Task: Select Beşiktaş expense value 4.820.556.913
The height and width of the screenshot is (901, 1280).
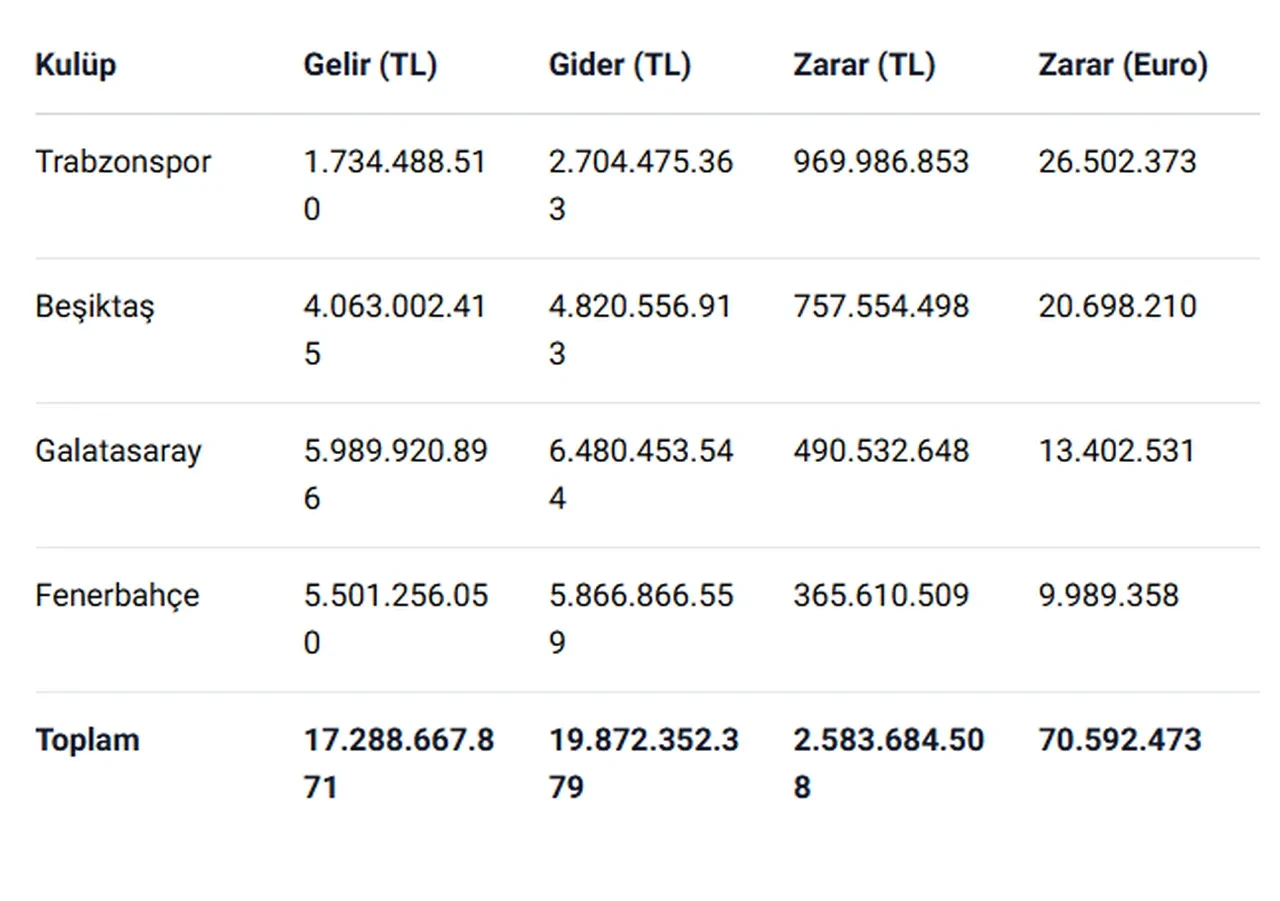Action: [x=640, y=329]
